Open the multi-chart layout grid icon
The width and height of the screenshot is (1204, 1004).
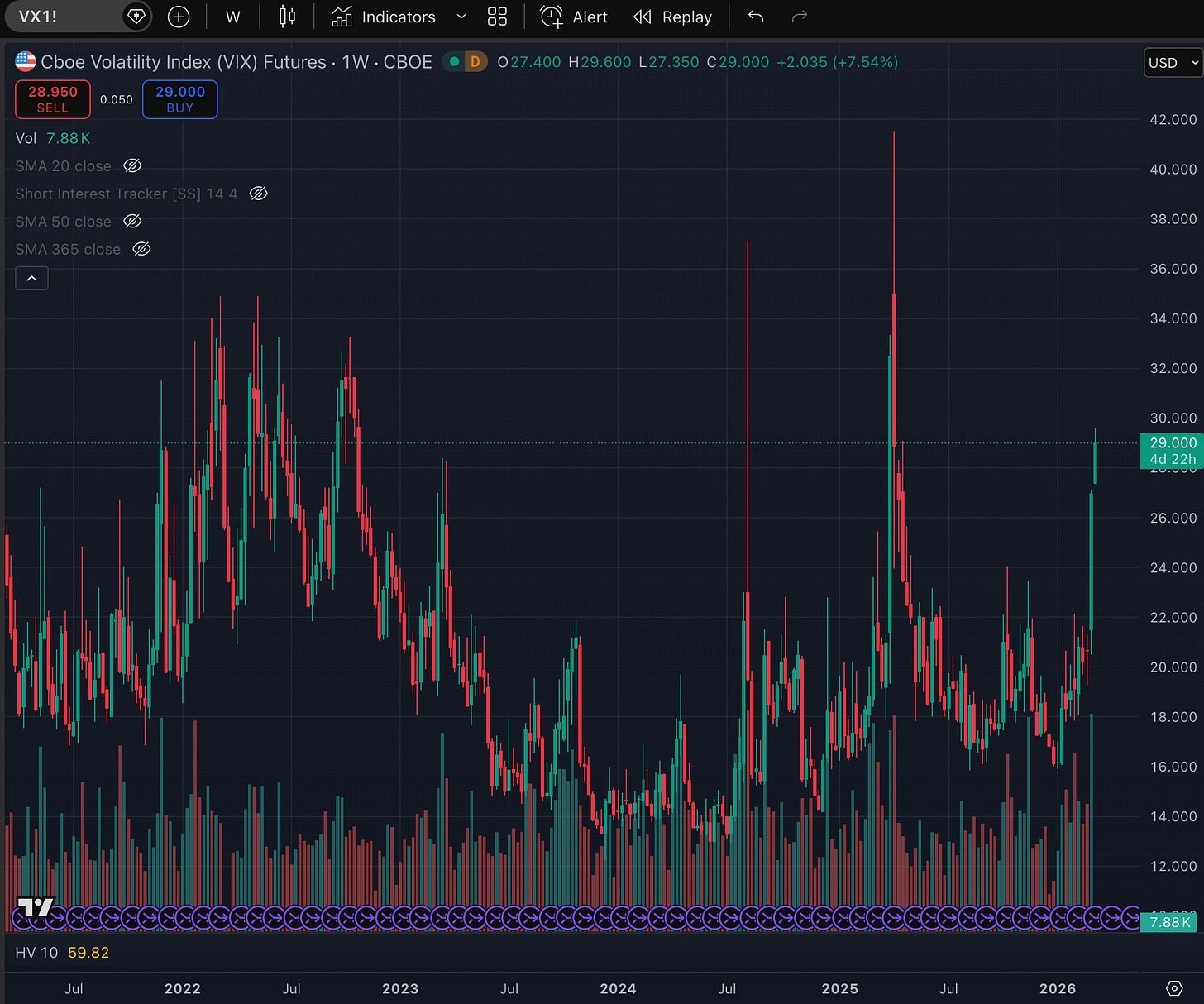click(497, 17)
